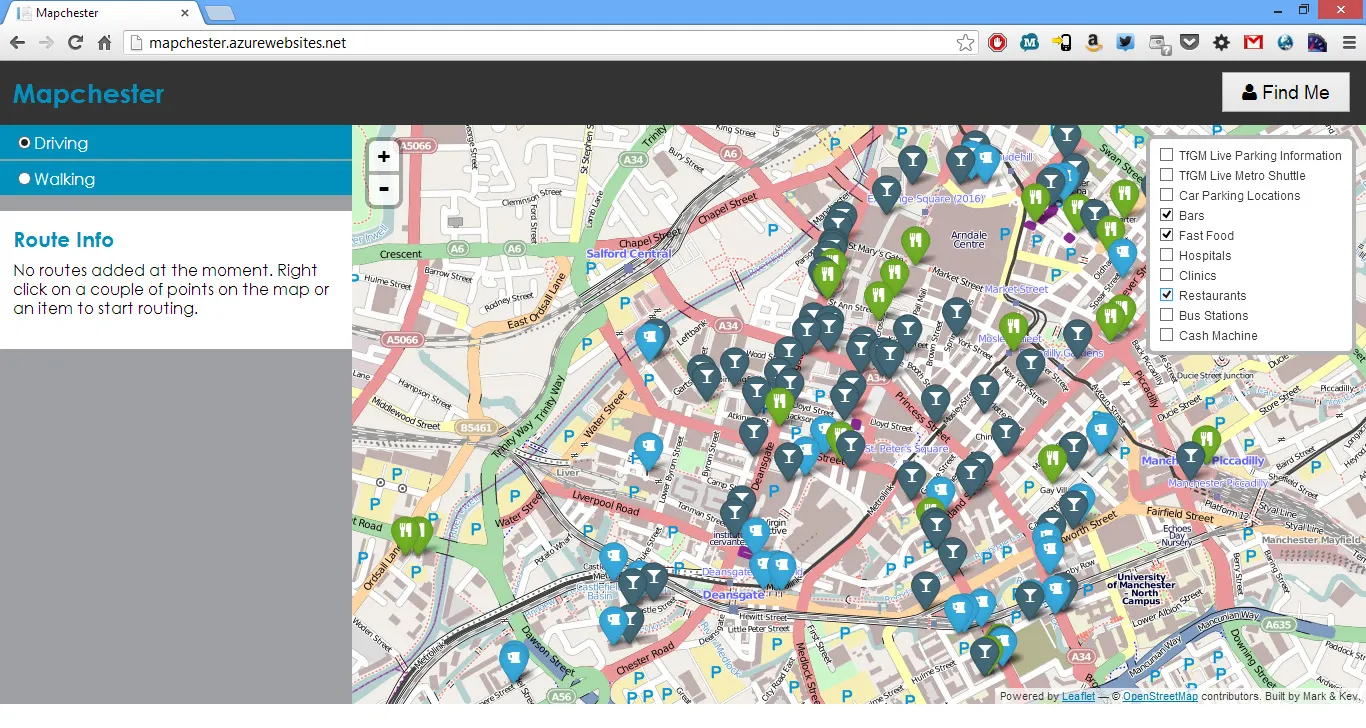The width and height of the screenshot is (1366, 728).
Task: Go to browser home page icon
Action: (104, 43)
